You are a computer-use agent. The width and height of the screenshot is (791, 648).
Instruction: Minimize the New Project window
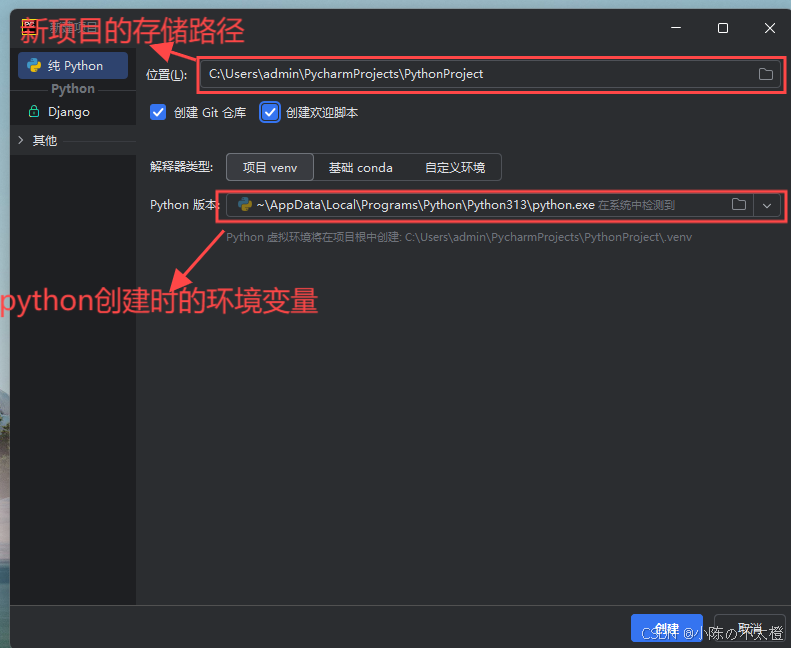pyautogui.click(x=676, y=28)
